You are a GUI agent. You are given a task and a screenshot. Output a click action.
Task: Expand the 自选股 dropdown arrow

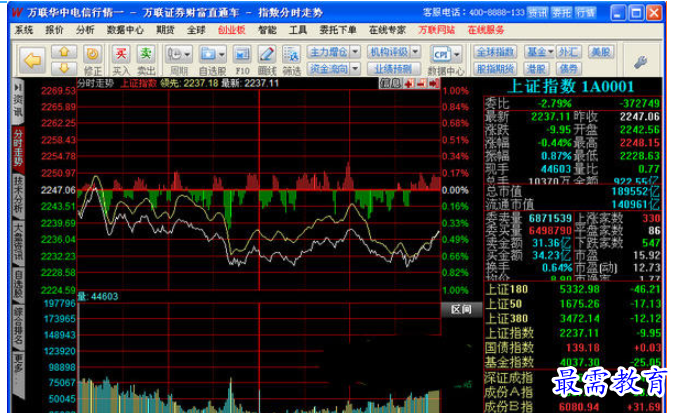(x=222, y=54)
